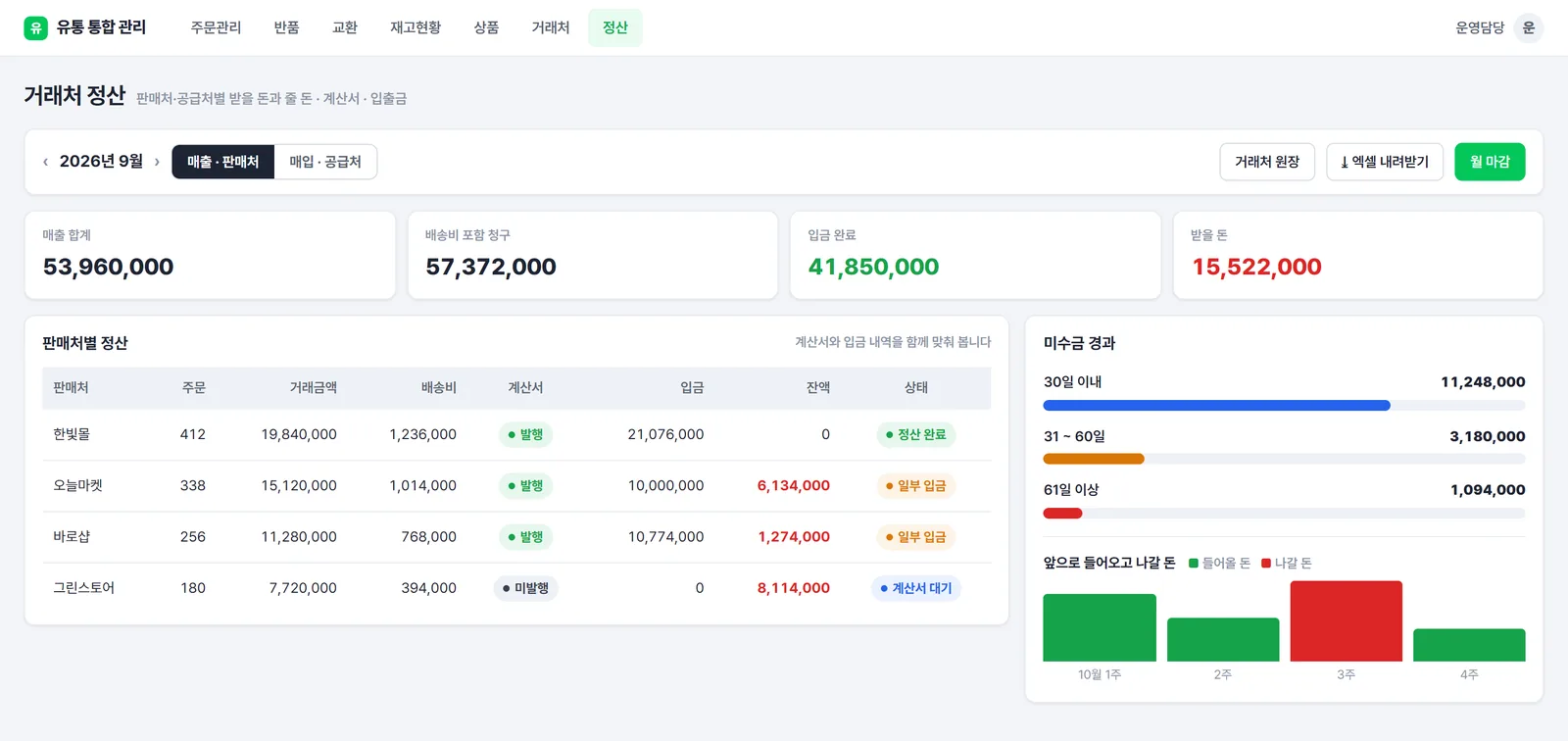Click the 입금 완료 41,850,000 value
1568x741 pixels.
(873, 267)
